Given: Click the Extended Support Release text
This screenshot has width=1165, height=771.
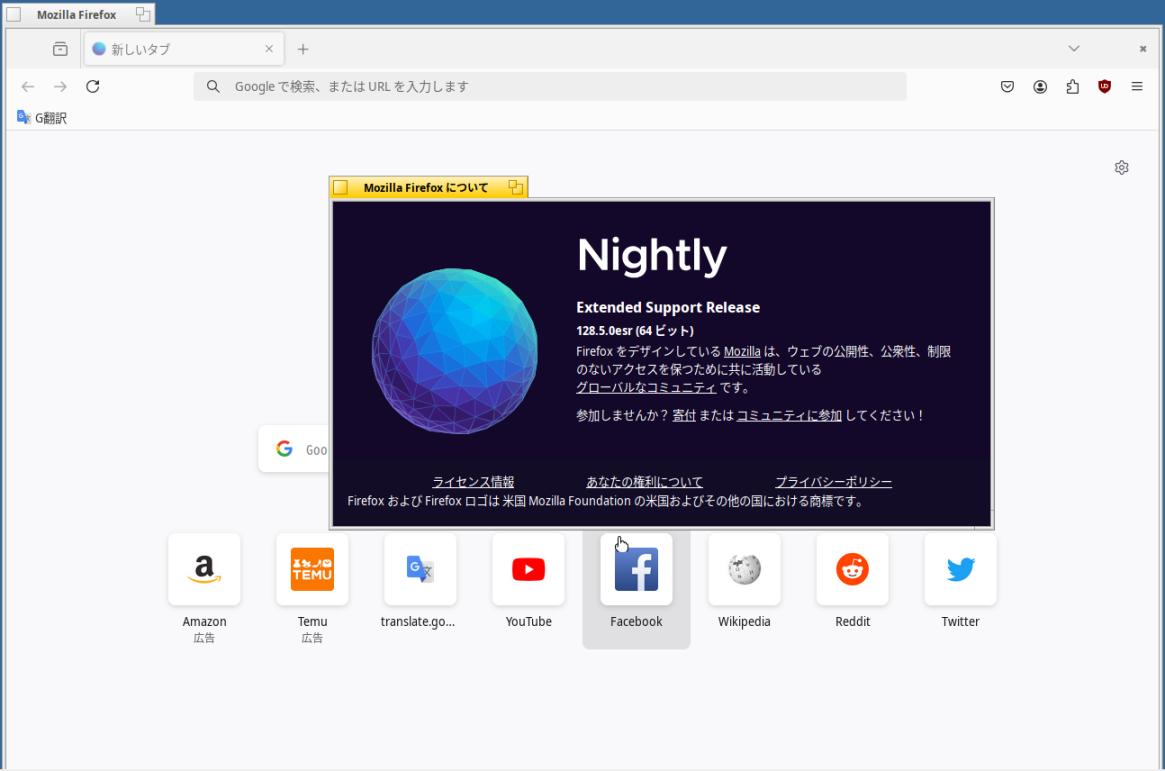Looking at the screenshot, I should (x=668, y=308).
